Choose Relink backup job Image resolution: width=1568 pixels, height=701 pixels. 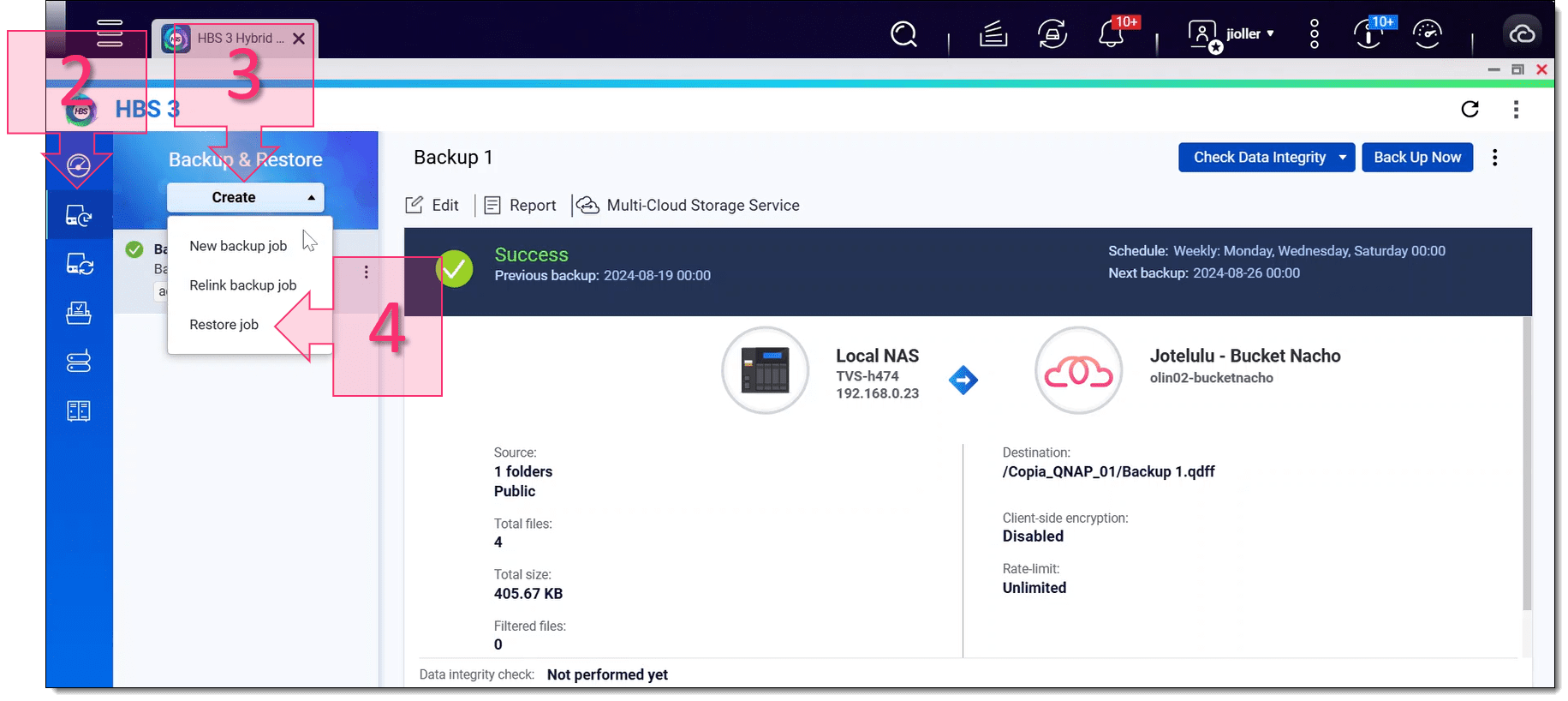(x=242, y=285)
